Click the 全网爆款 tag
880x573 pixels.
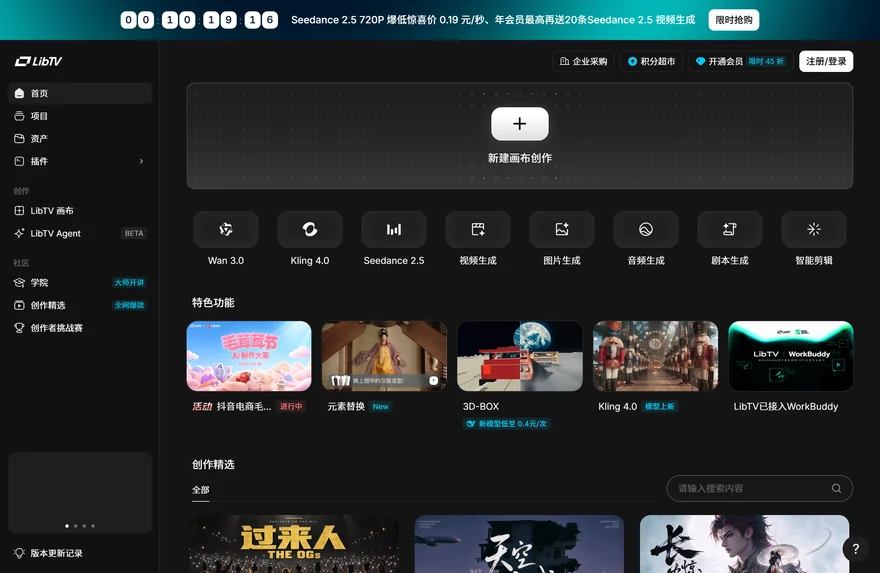coord(129,305)
